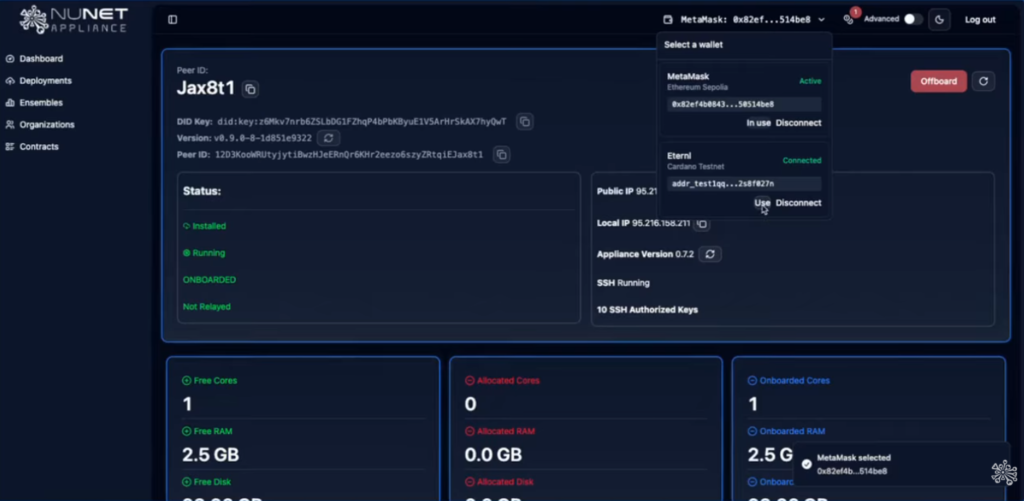Click the Free Disk plus icon
Screen dimensions: 1024x501
click(187, 482)
